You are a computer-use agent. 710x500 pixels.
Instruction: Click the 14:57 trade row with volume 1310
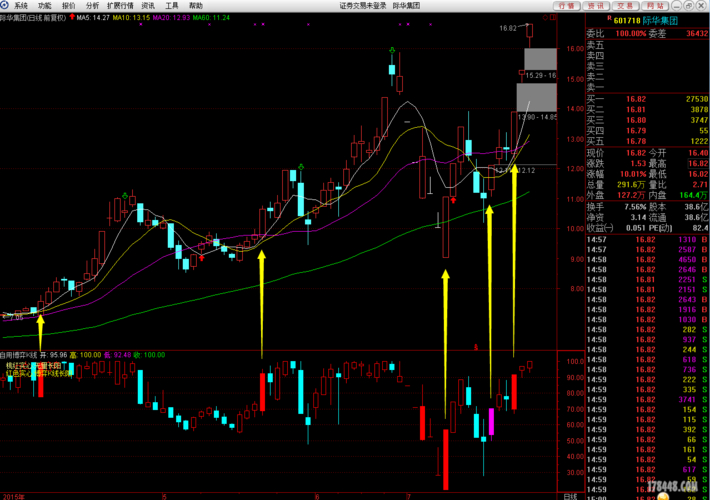click(648, 240)
